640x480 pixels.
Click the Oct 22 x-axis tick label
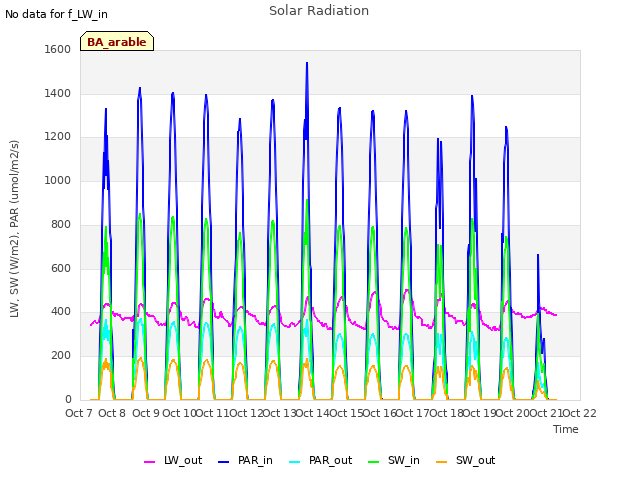tap(579, 413)
